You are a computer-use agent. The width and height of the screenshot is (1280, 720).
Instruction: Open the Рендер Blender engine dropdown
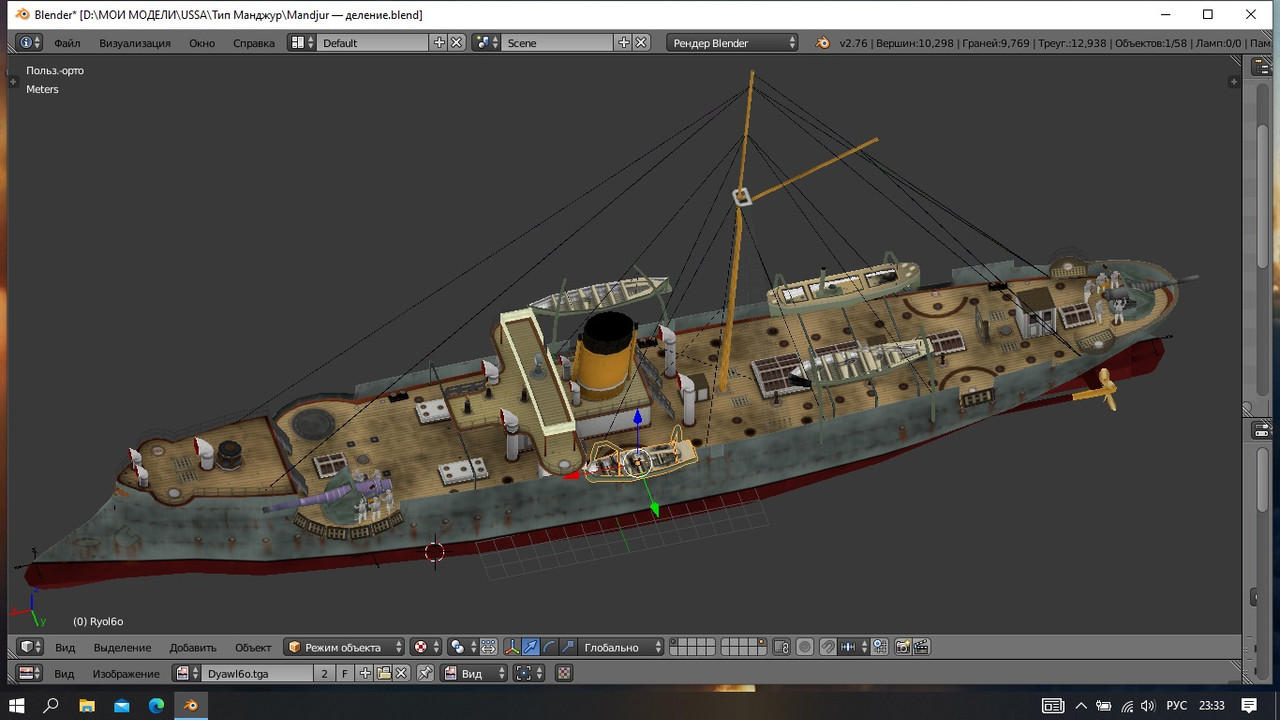[x=734, y=43]
